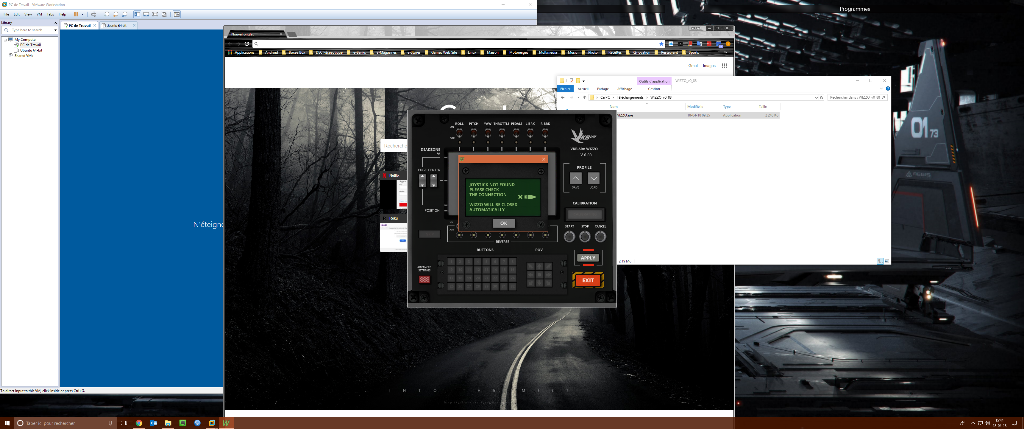Click the profile up-arrow button
This screenshot has height=429, width=1024.
576,178
